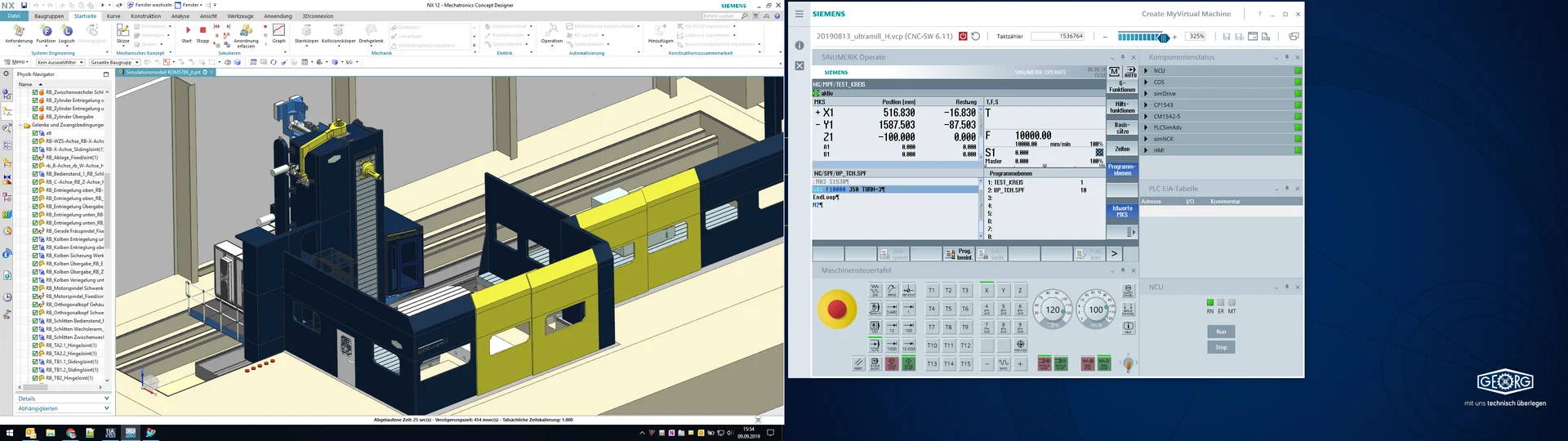The width and height of the screenshot is (1568, 441).
Task: Click the green SPINDLE START key
Action: coord(1061,363)
